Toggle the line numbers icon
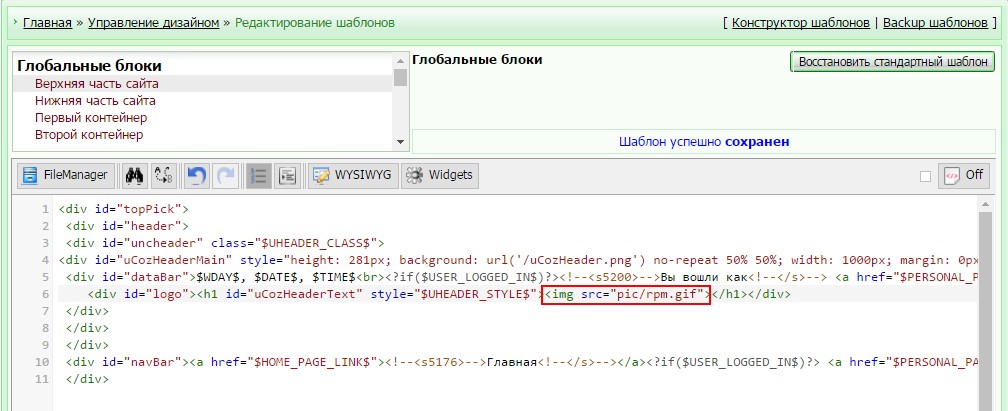Image resolution: width=1008 pixels, height=411 pixels. [258, 175]
